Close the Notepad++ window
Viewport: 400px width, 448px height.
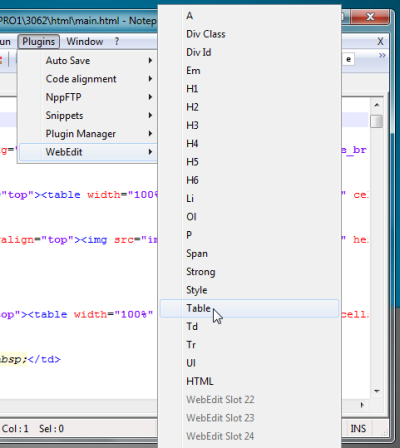(370, 17)
